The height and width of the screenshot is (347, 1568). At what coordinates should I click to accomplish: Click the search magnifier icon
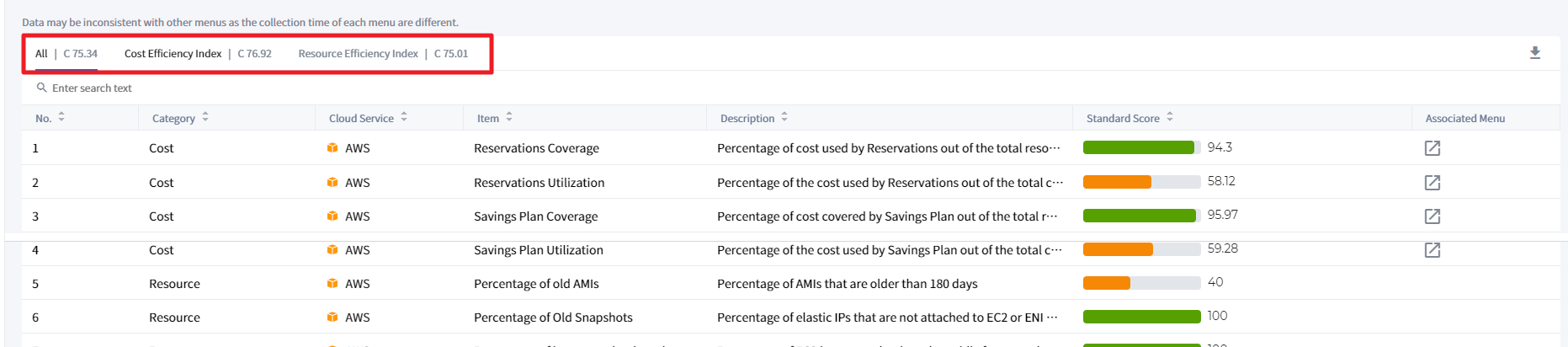(41, 88)
